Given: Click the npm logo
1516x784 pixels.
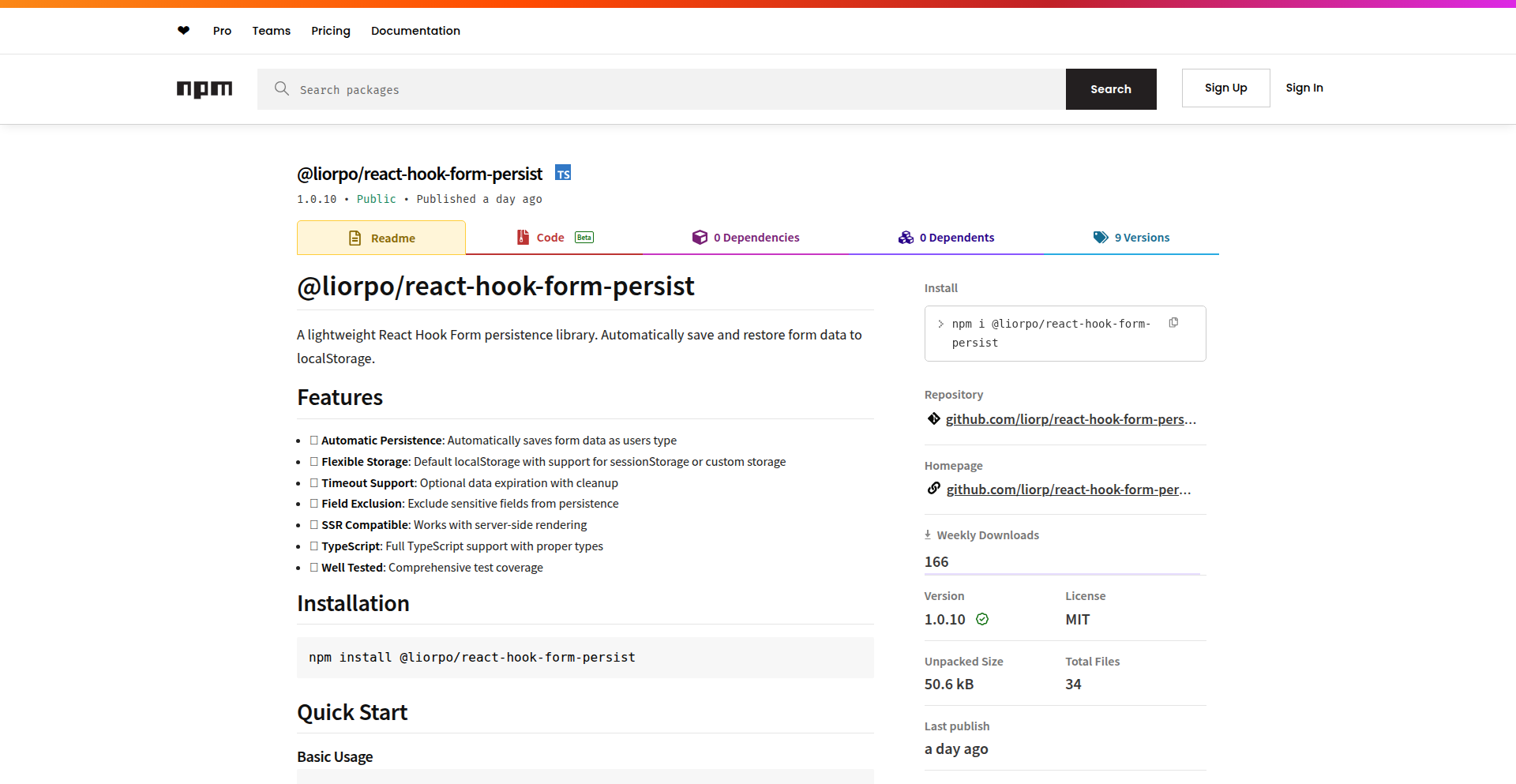Looking at the screenshot, I should click(x=205, y=89).
